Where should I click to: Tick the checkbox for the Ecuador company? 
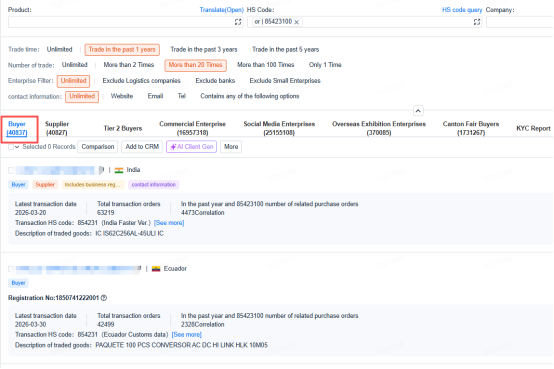point(11,269)
